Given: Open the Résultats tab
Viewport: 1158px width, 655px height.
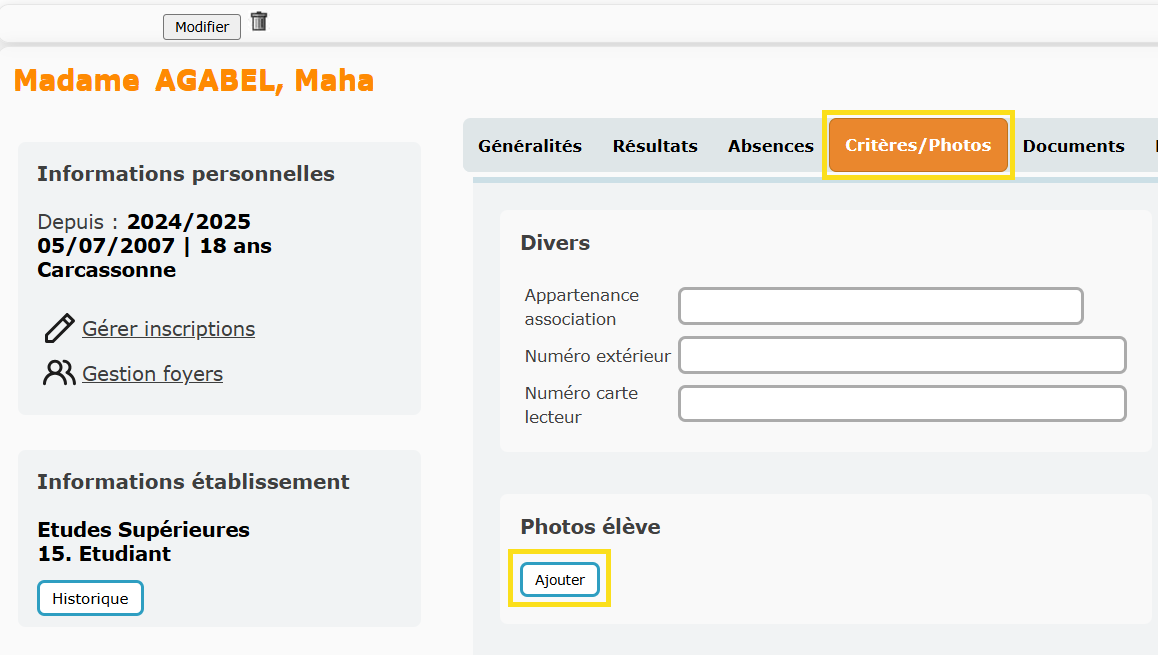Looking at the screenshot, I should [x=655, y=145].
